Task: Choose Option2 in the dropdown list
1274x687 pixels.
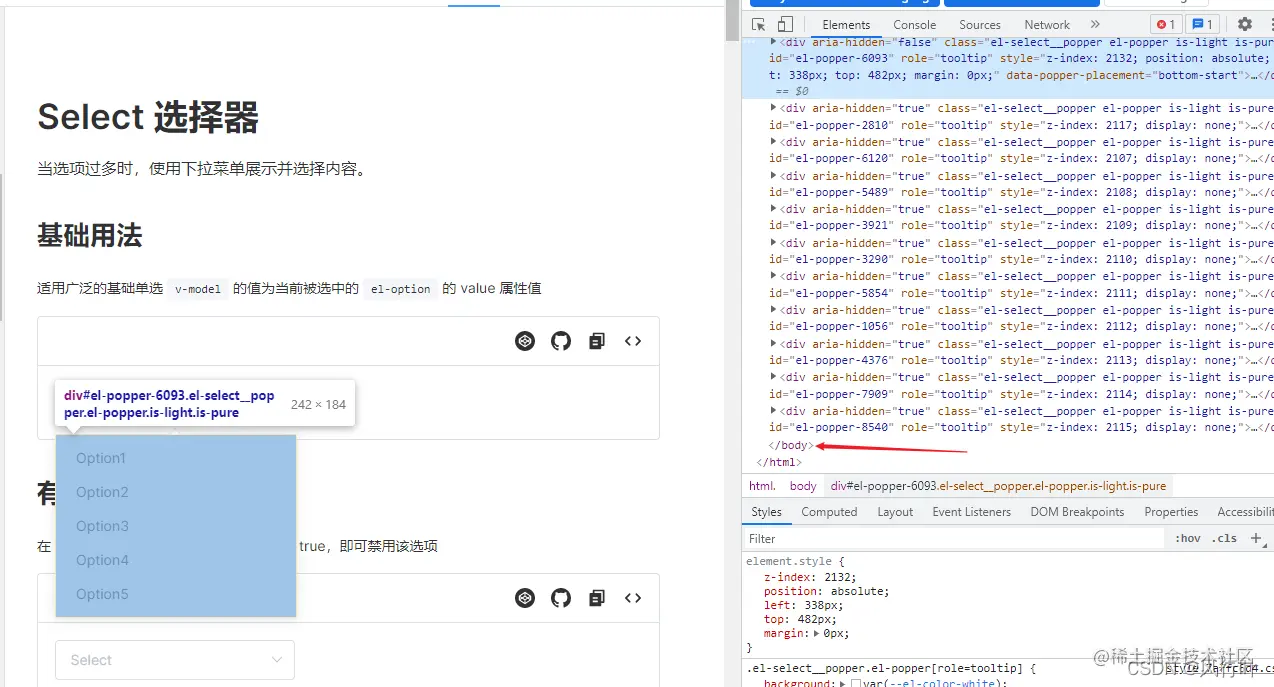Action: point(176,492)
